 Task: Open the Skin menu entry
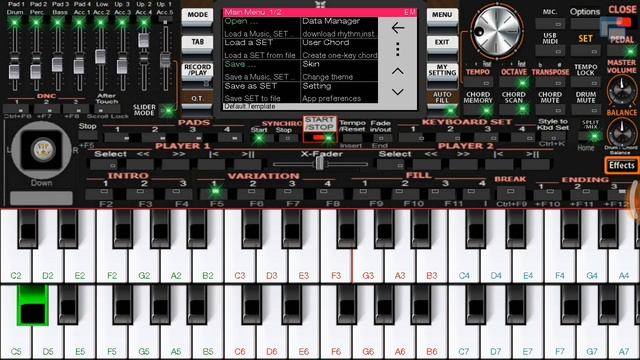point(339,70)
